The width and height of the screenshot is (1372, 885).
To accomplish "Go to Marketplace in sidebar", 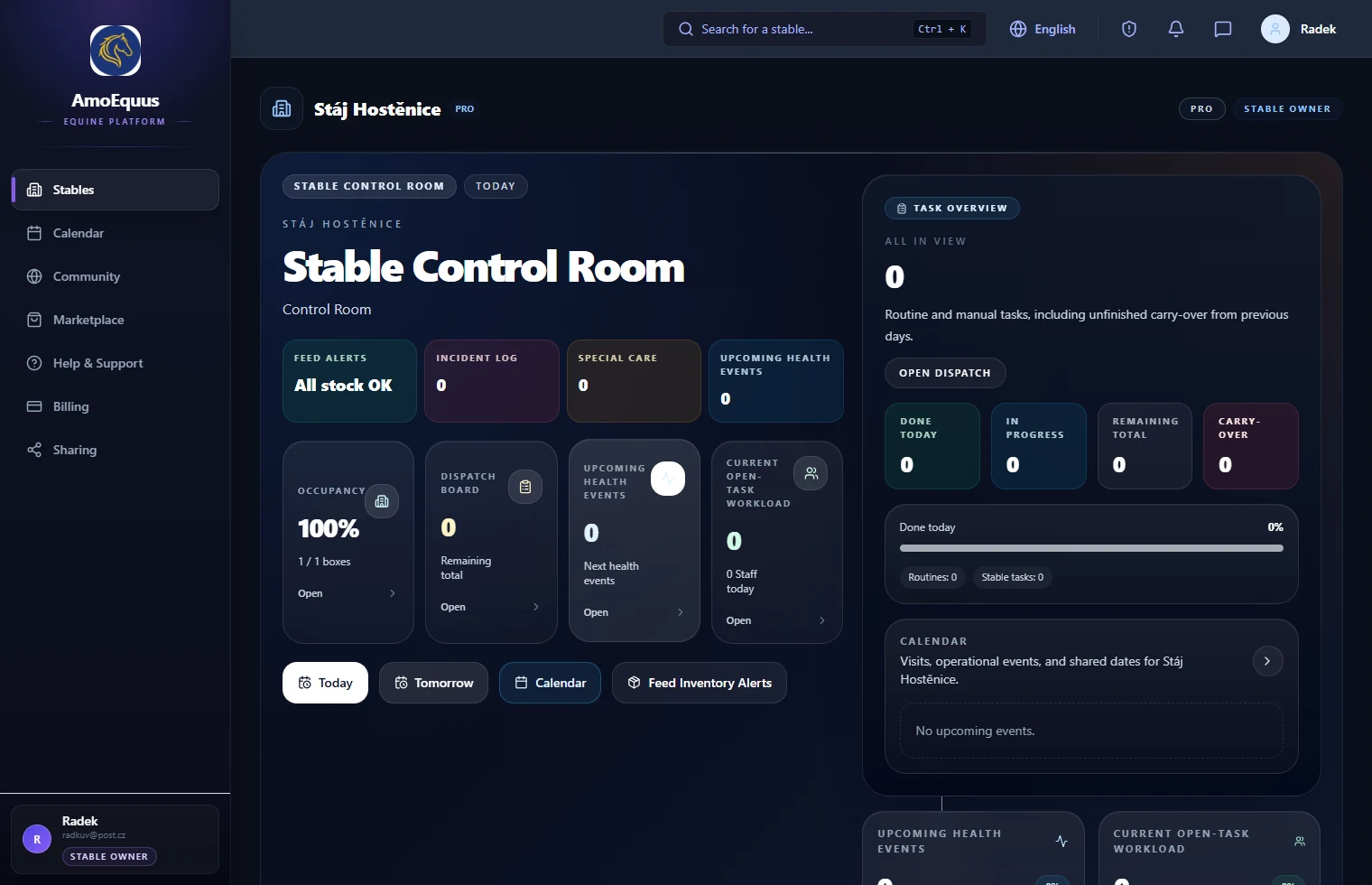I will [x=88, y=320].
